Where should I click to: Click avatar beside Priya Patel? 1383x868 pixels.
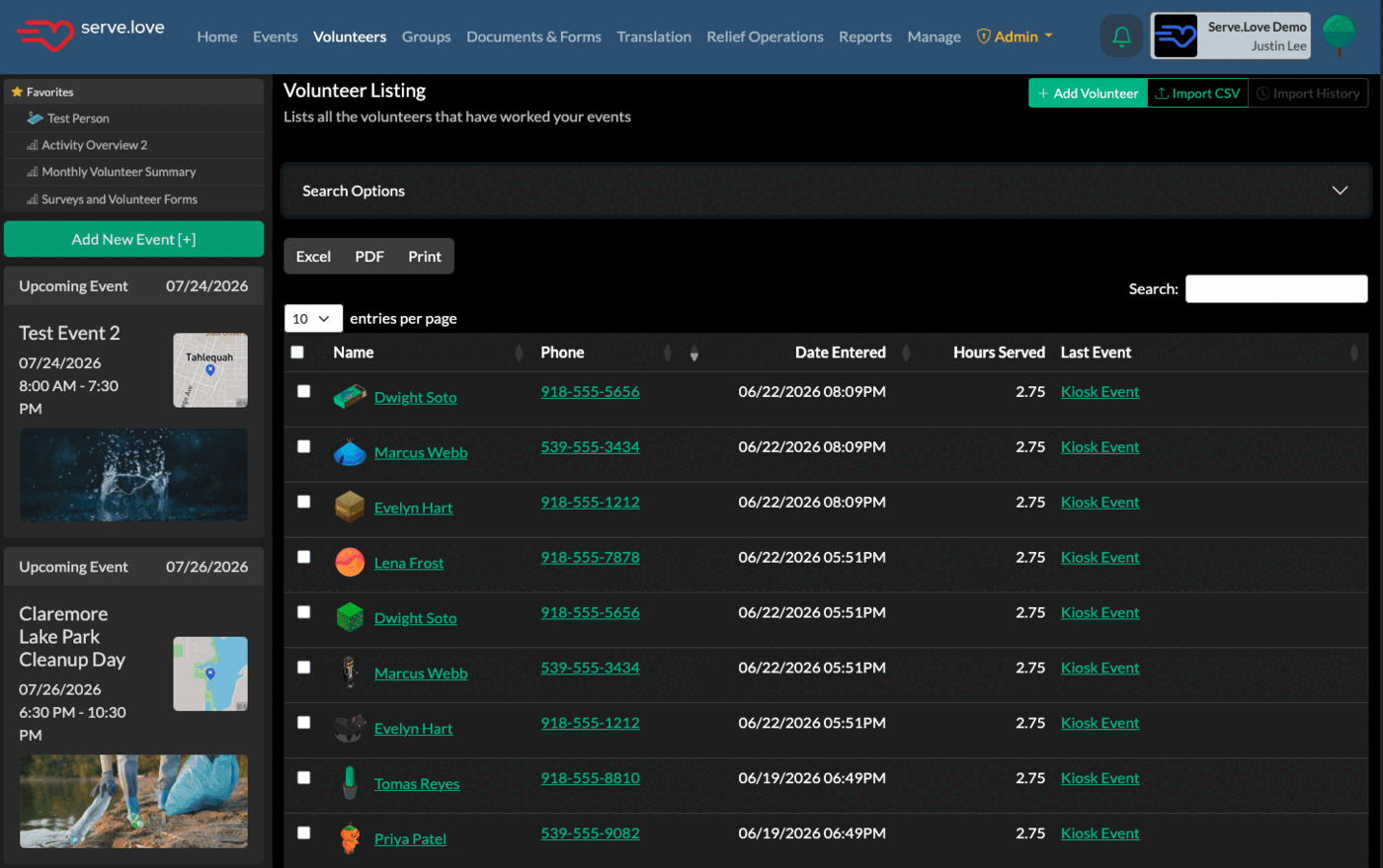[350, 839]
